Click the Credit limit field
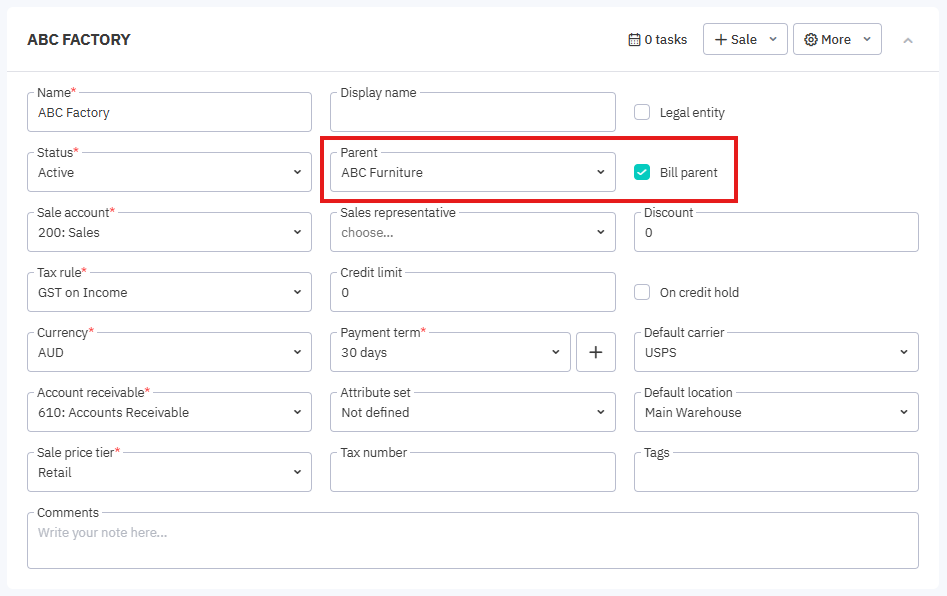This screenshot has width=947, height=596. click(472, 293)
